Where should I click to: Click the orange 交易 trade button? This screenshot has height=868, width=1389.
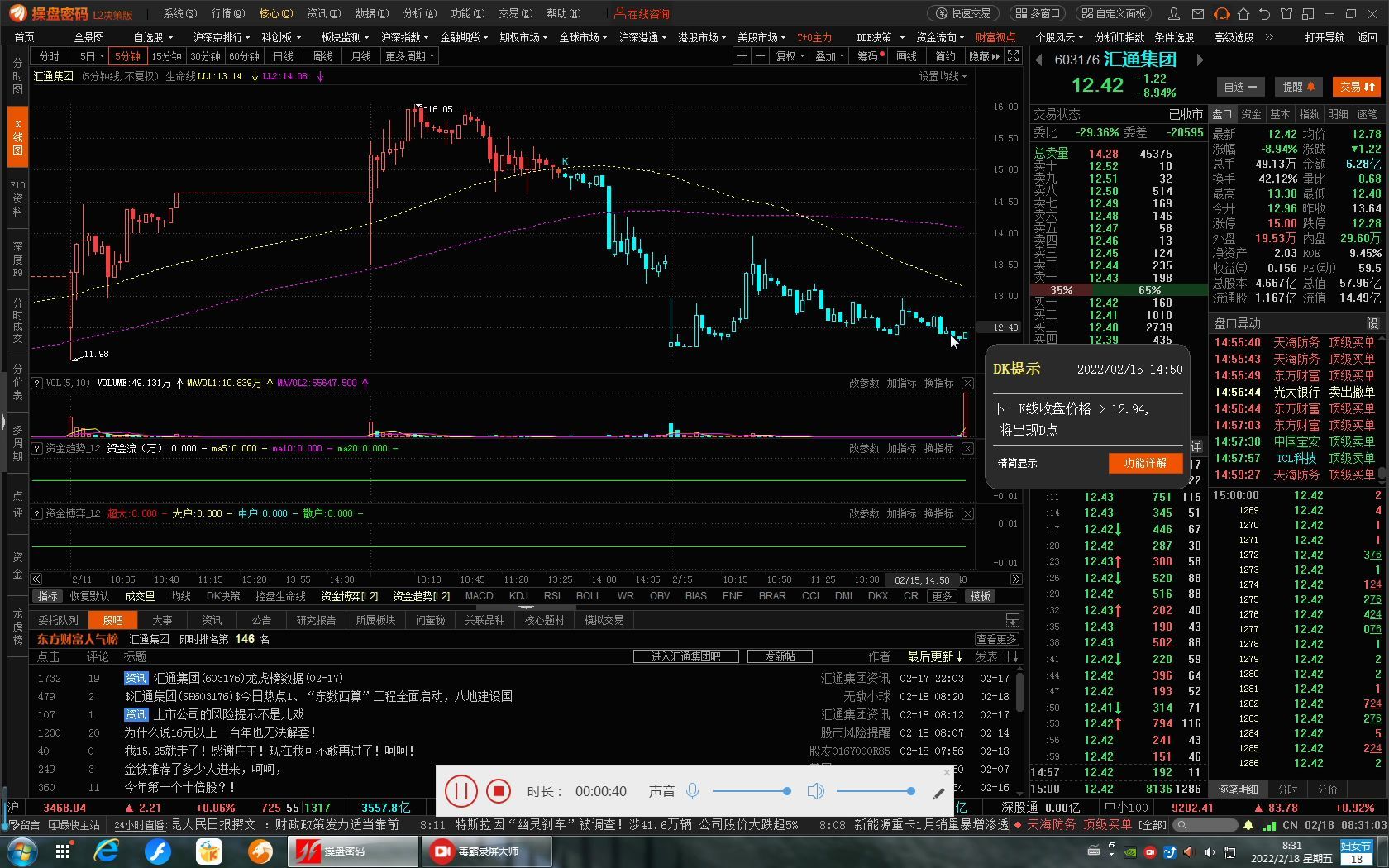coord(1357,87)
